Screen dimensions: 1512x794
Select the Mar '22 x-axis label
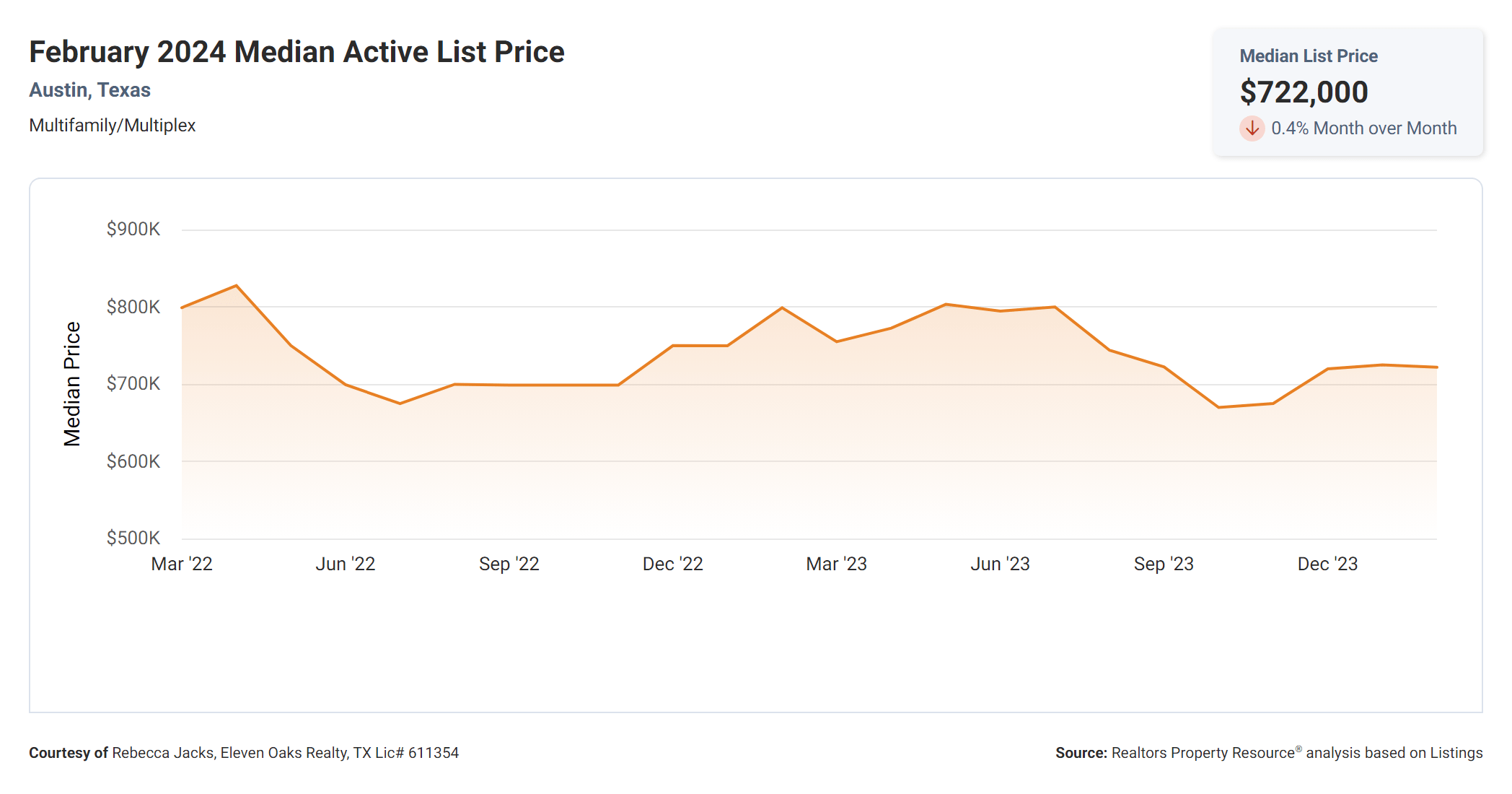182,564
